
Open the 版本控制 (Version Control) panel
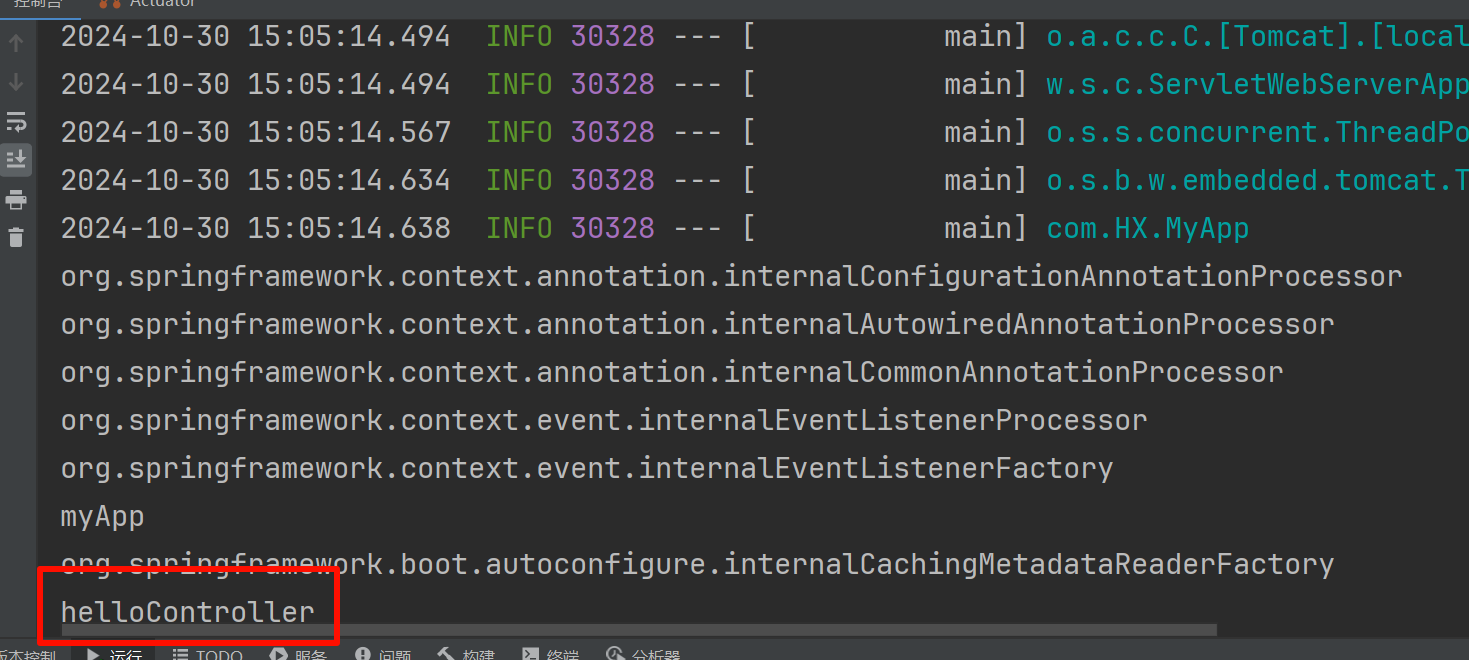coord(28,655)
